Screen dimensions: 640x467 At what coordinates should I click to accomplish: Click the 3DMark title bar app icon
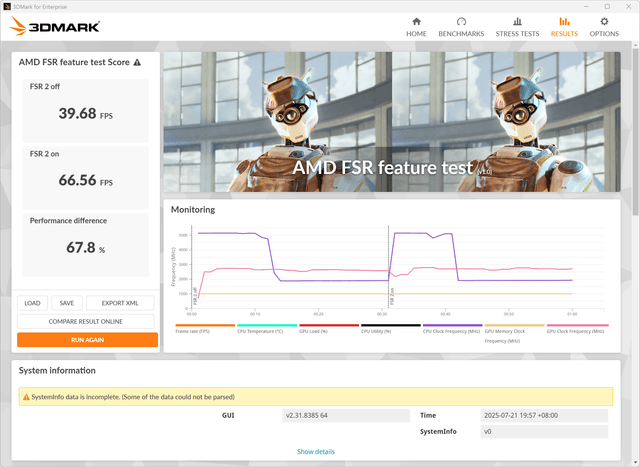[7, 7]
